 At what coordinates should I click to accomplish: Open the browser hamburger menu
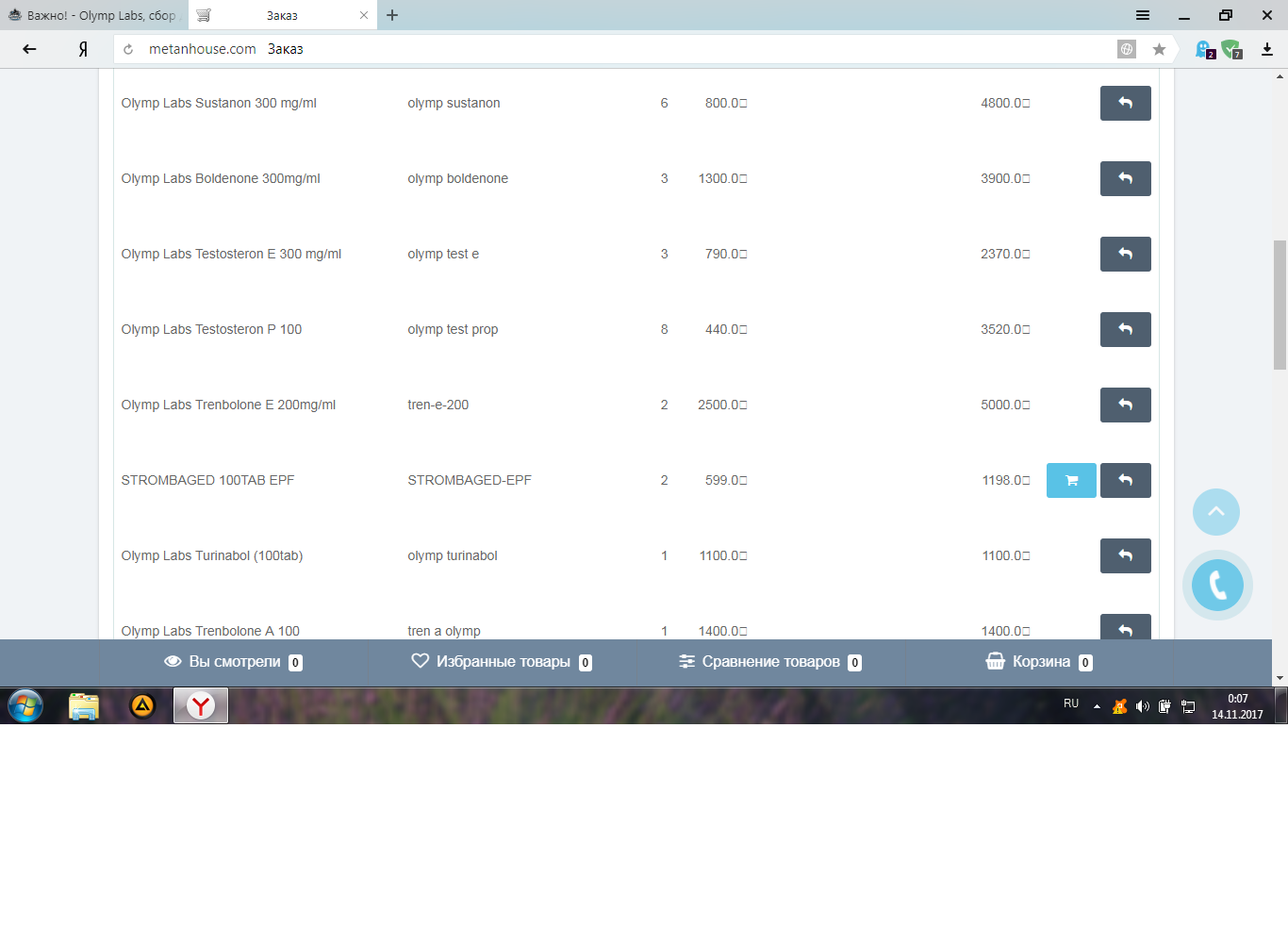[x=1143, y=15]
